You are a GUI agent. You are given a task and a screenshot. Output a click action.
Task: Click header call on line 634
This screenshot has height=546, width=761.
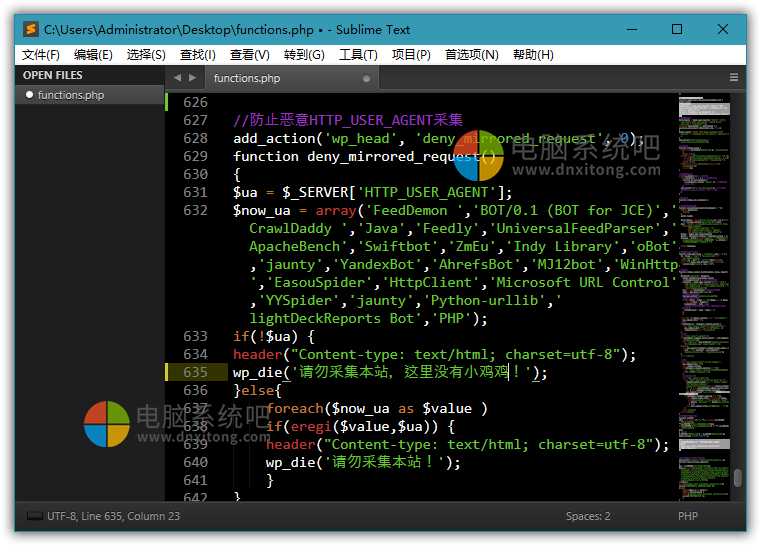(x=434, y=354)
